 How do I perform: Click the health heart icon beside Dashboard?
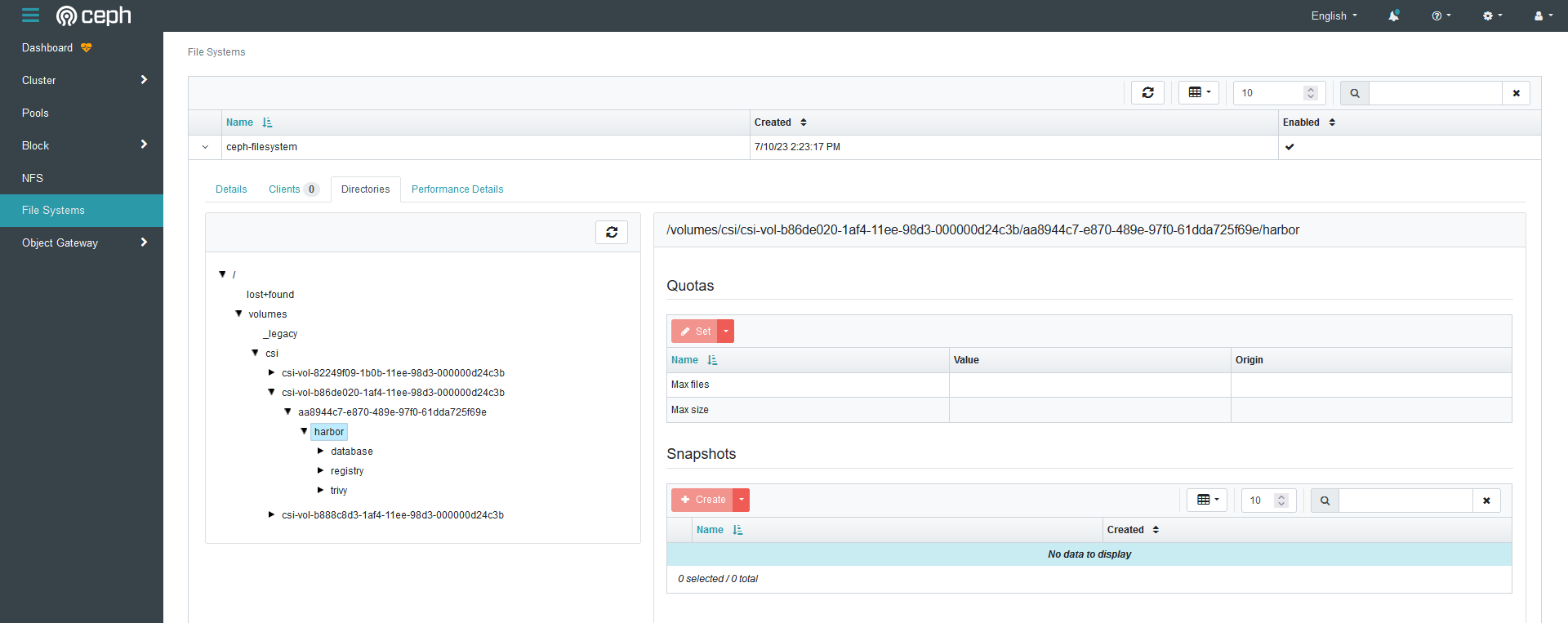[x=87, y=48]
